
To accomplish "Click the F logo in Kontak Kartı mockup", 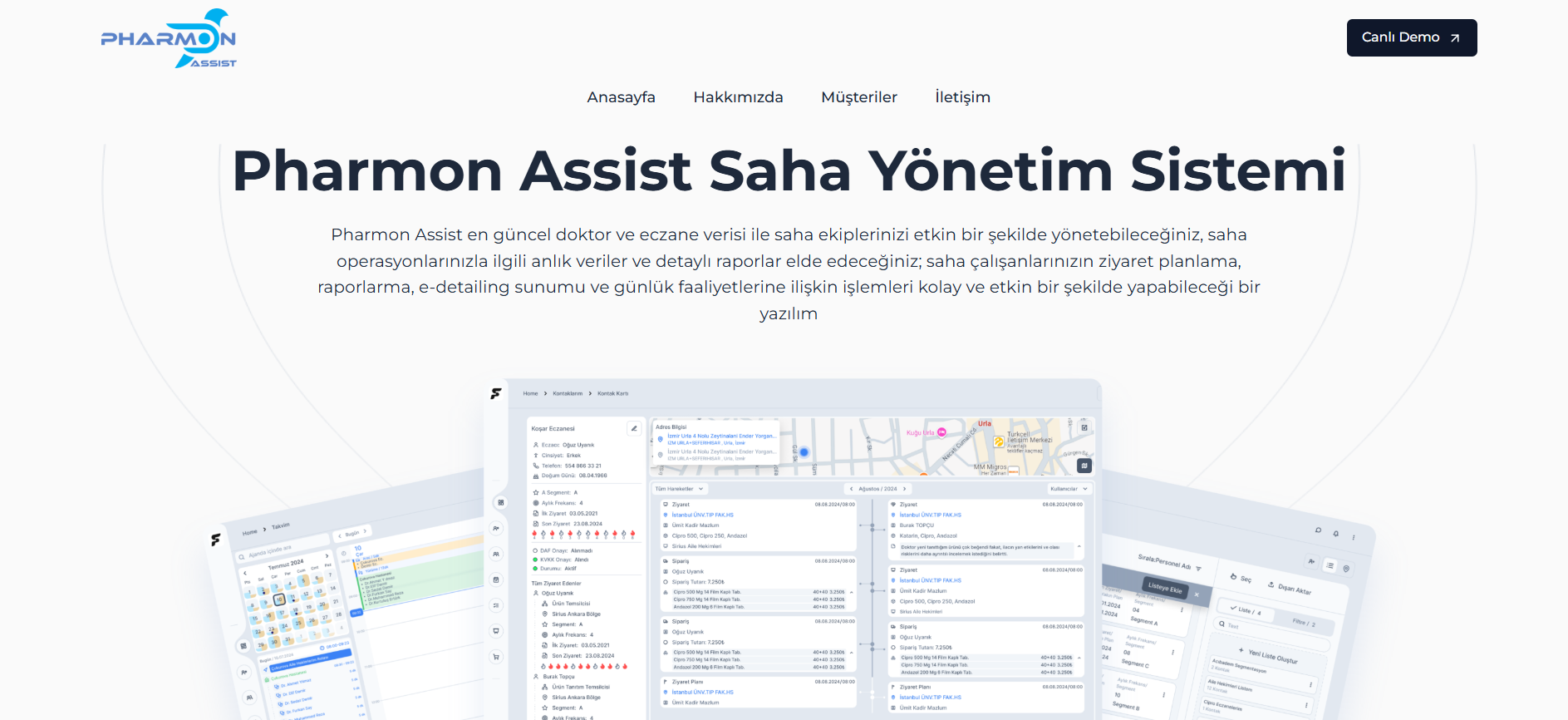I will coord(496,393).
